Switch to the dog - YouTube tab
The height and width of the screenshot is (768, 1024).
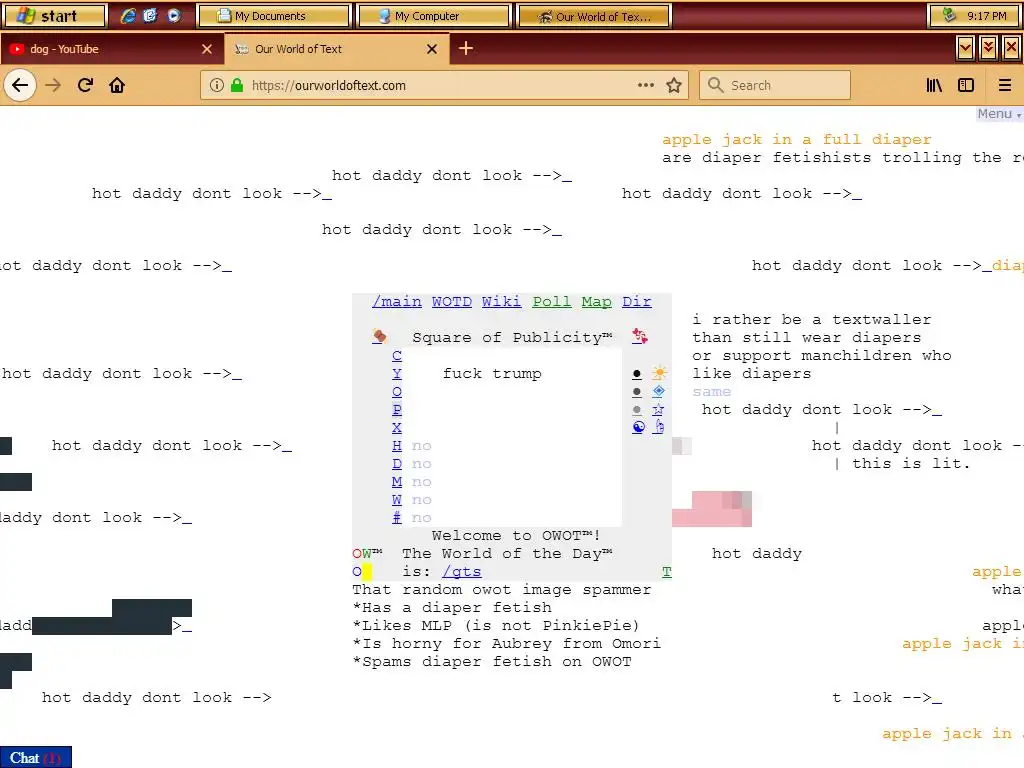(112, 49)
